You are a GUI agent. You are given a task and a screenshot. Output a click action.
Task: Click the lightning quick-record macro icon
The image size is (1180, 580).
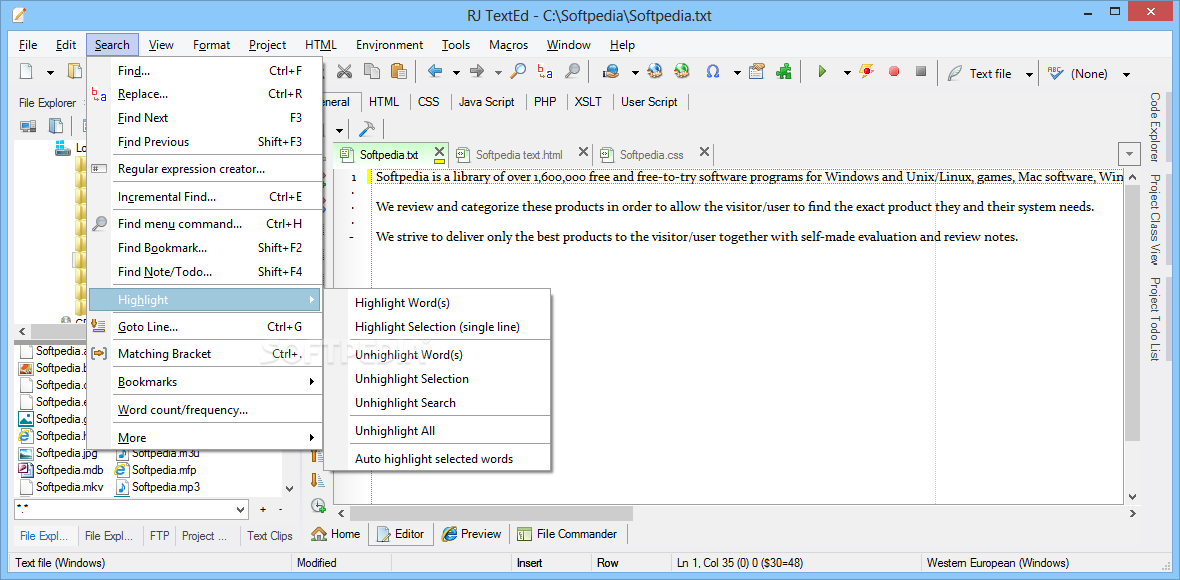tap(867, 71)
